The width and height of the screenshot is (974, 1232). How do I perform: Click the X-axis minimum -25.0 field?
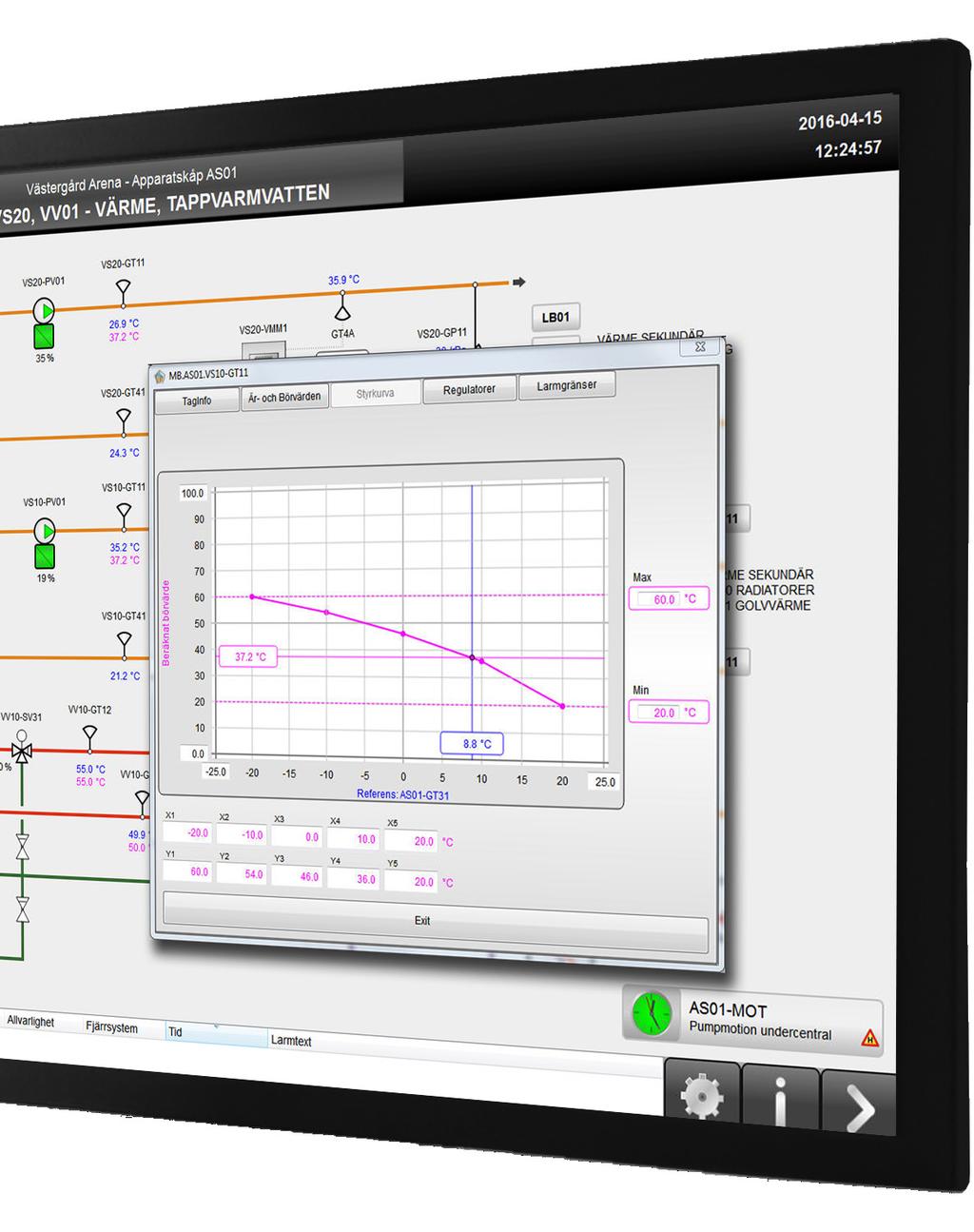pyautogui.click(x=216, y=772)
